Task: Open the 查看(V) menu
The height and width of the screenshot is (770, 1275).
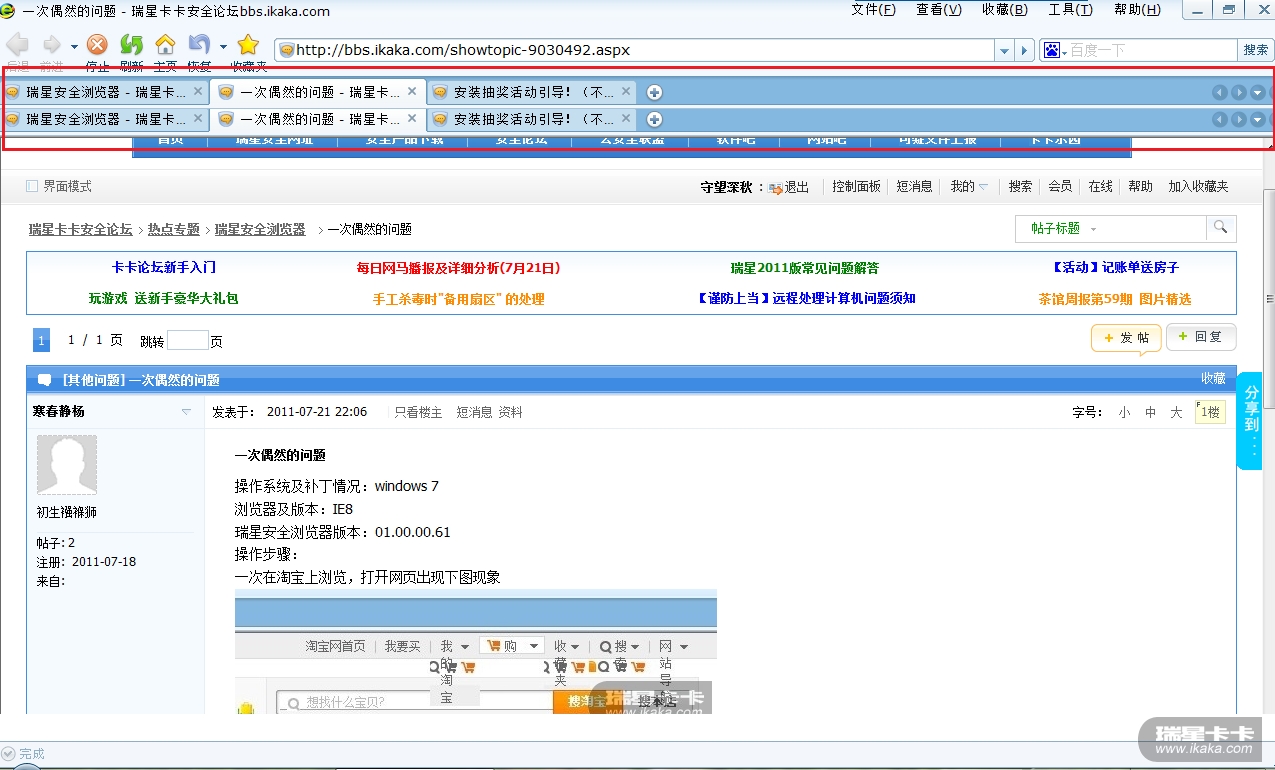Action: (x=939, y=10)
